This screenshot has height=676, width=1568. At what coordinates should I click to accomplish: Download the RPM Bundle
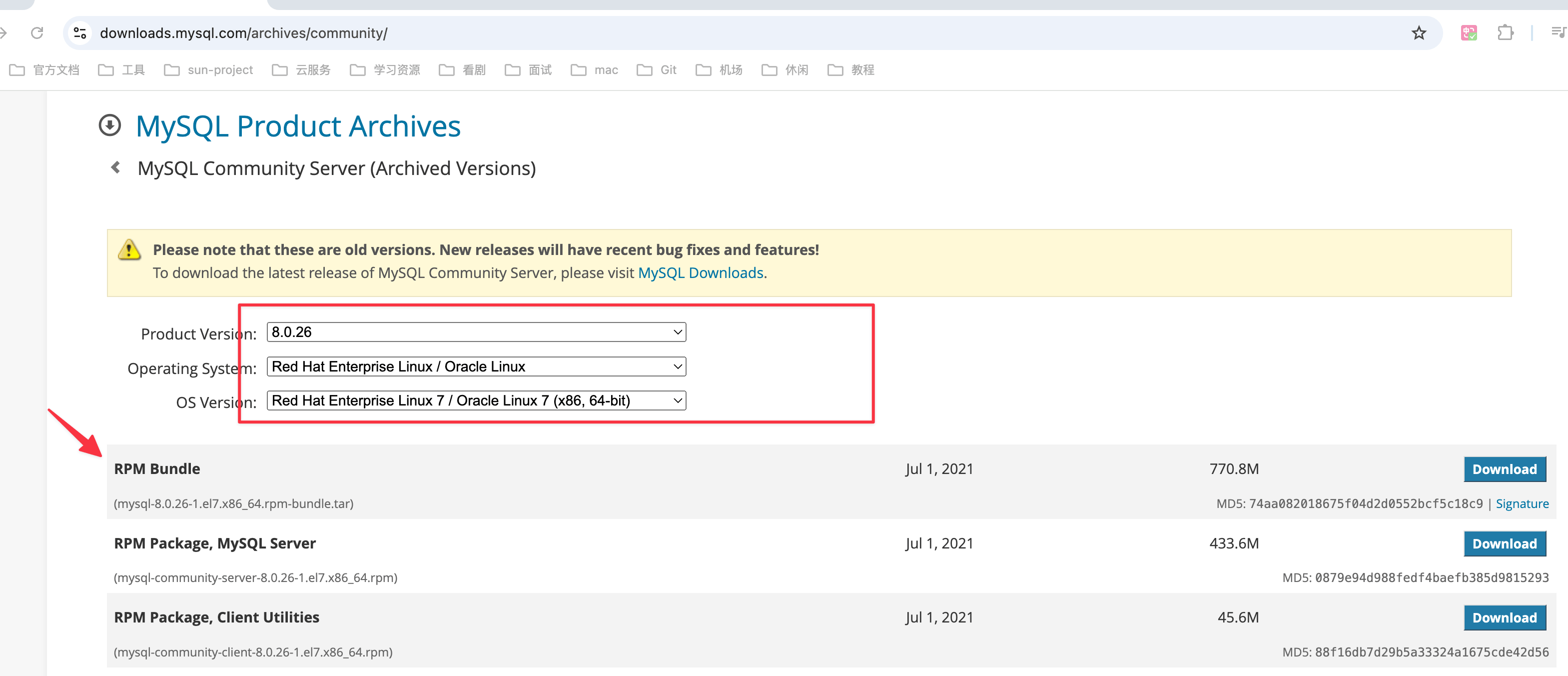click(1505, 469)
